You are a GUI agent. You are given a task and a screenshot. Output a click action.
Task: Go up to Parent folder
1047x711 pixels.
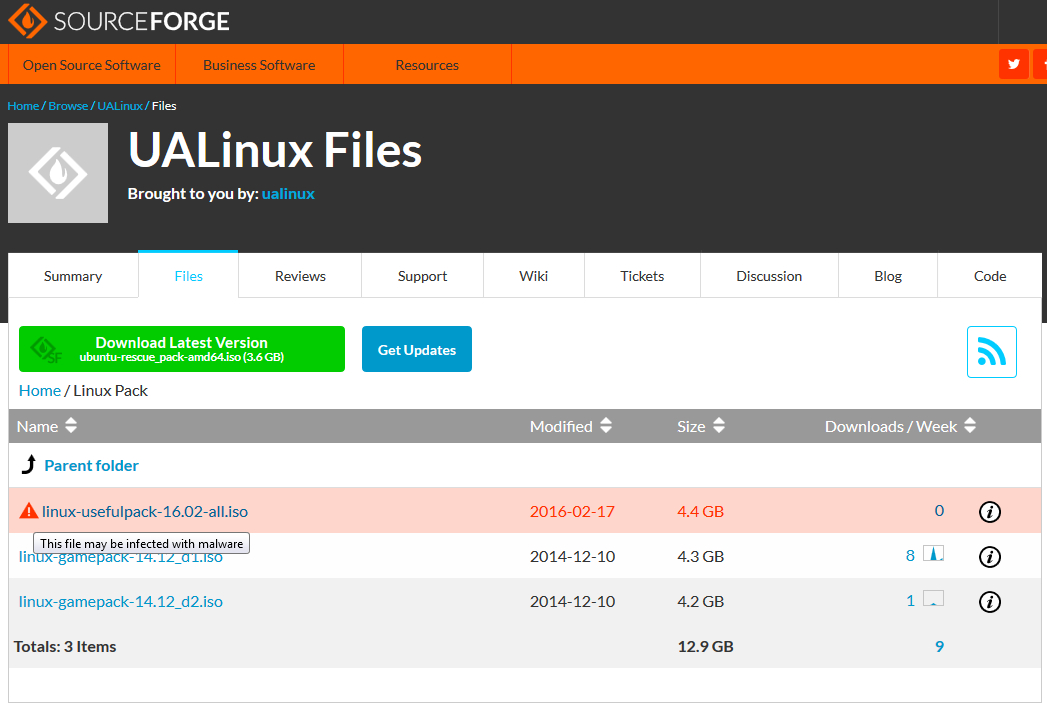coord(91,466)
